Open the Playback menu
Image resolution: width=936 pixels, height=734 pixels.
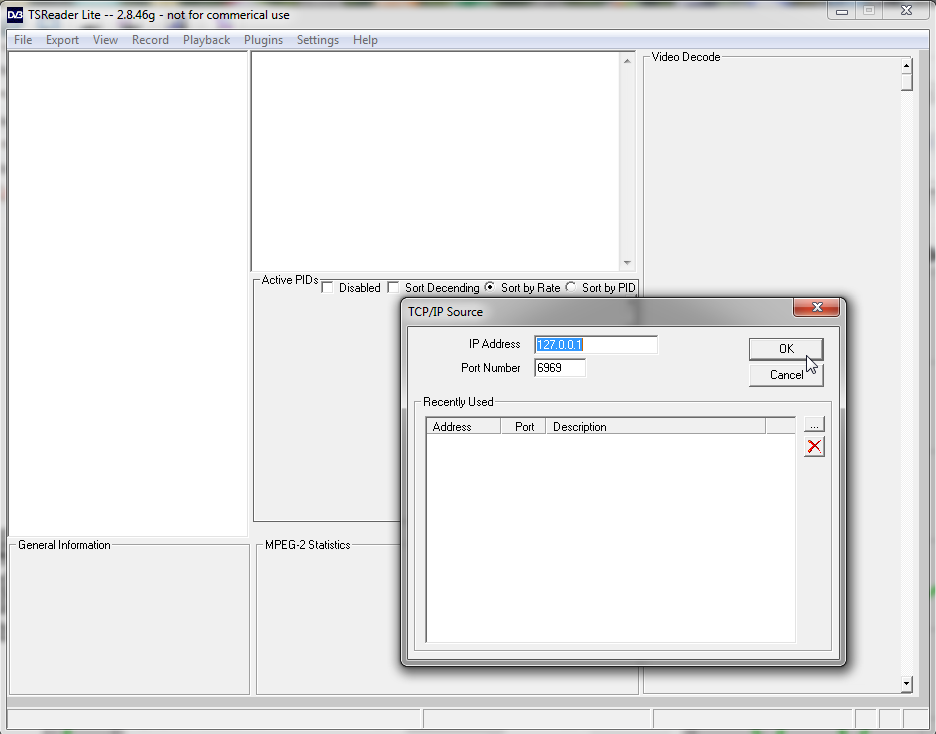[207, 40]
